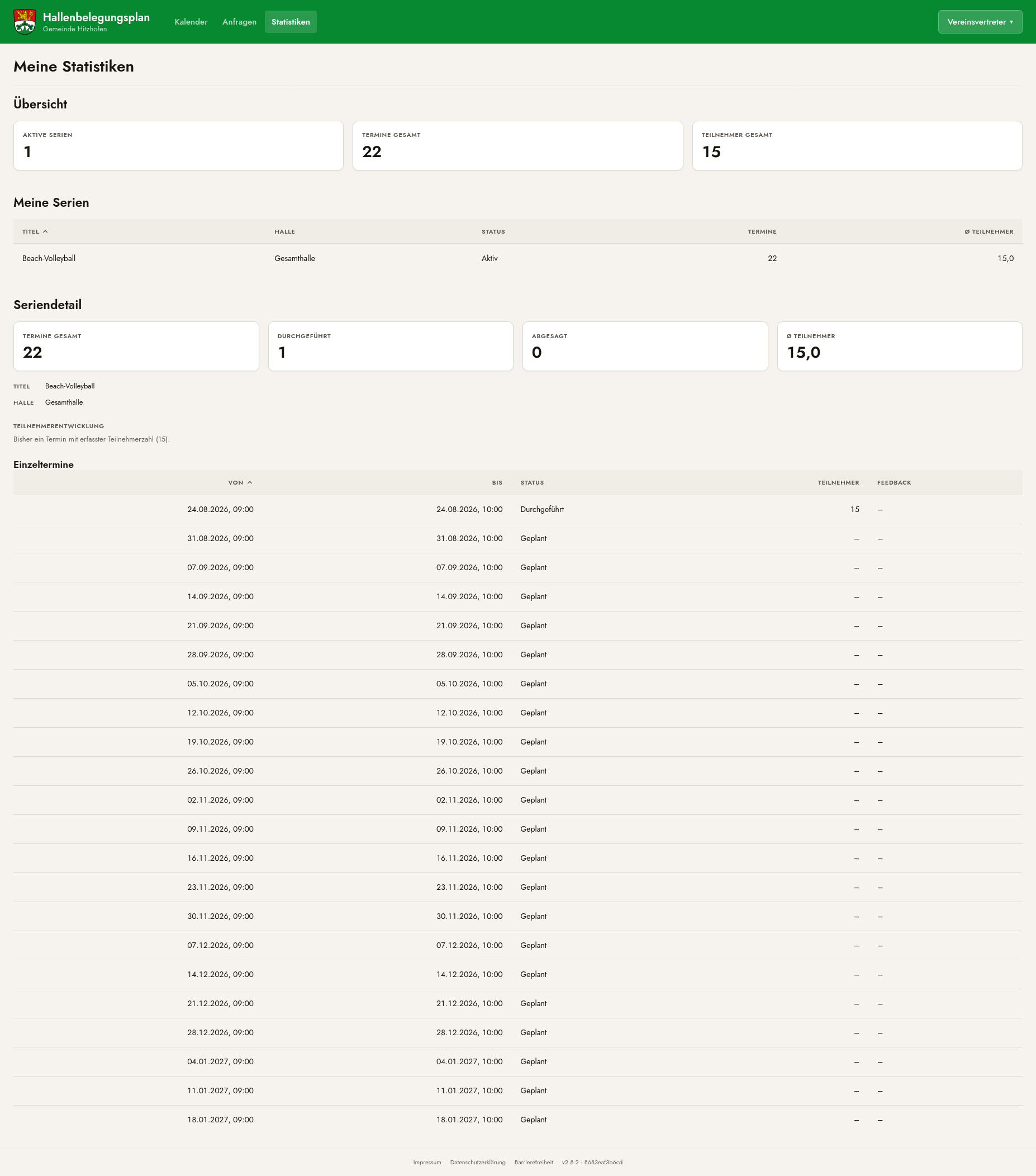Click the Feedback column header
This screenshot has width=1036, height=1176.
894,483
